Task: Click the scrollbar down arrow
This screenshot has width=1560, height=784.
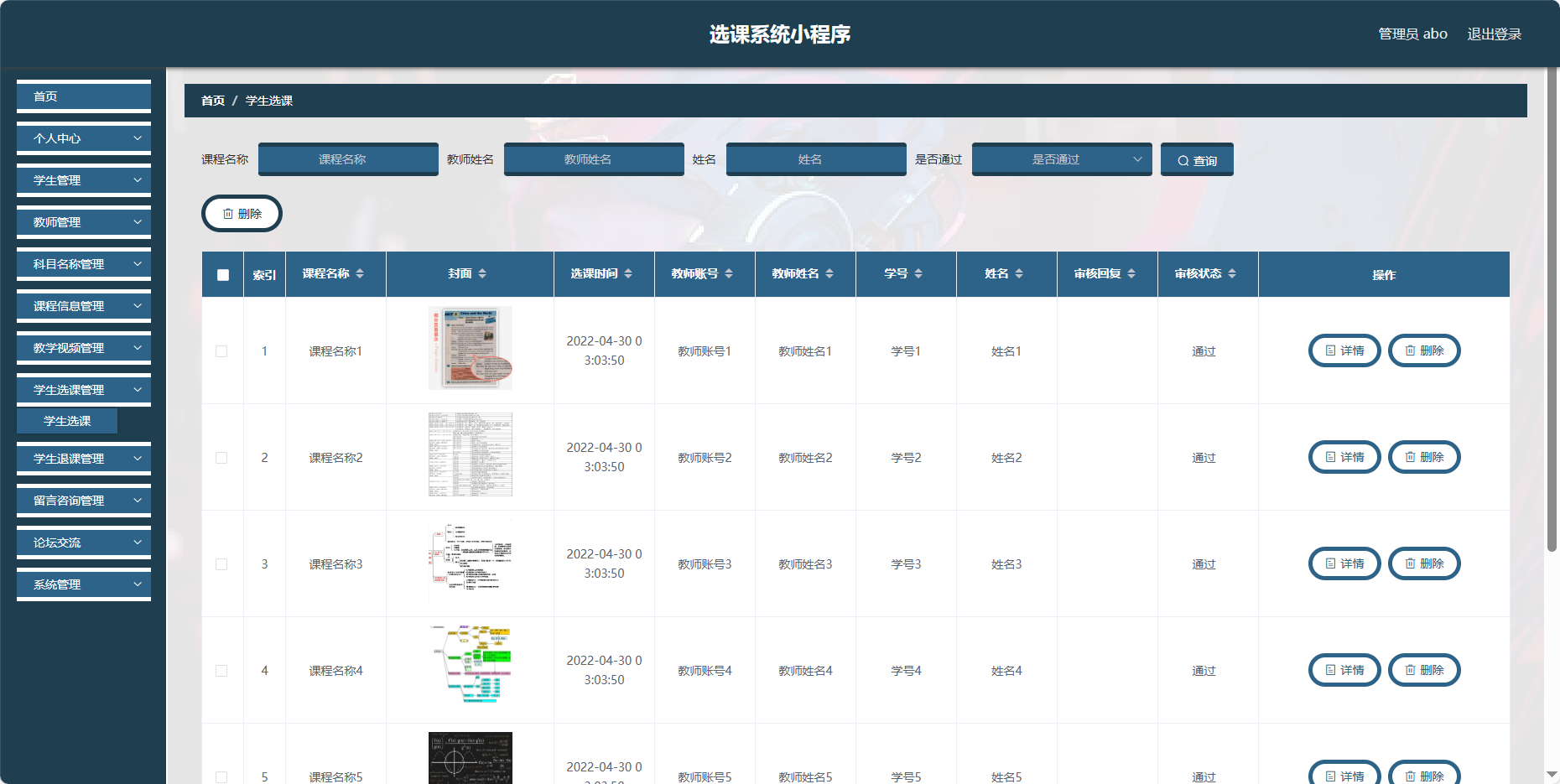Action: point(1552,775)
